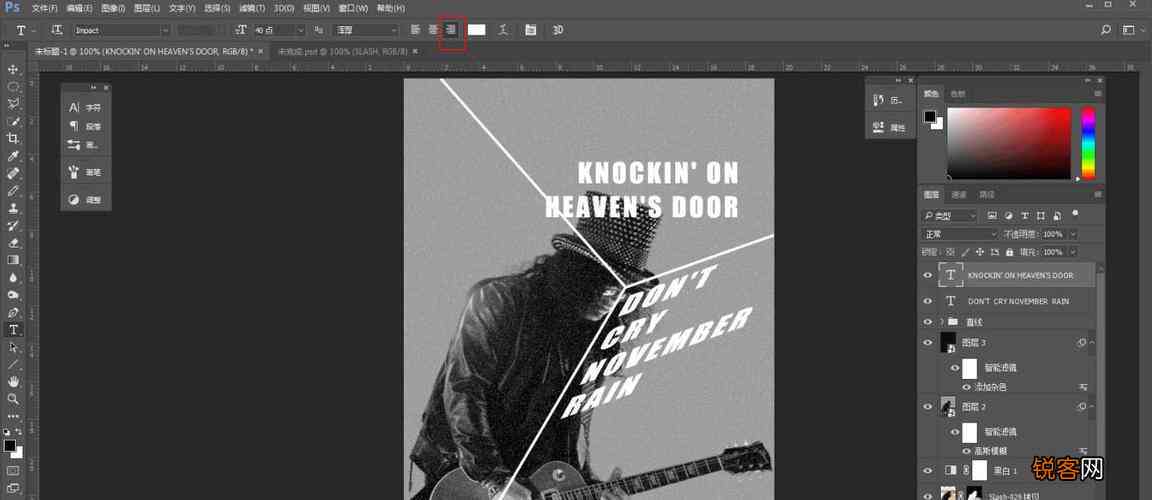Screen dimensions: 1152x500
Task: Hide the DON'T CRY NOVEMBER RAIN layer
Action: [927, 301]
